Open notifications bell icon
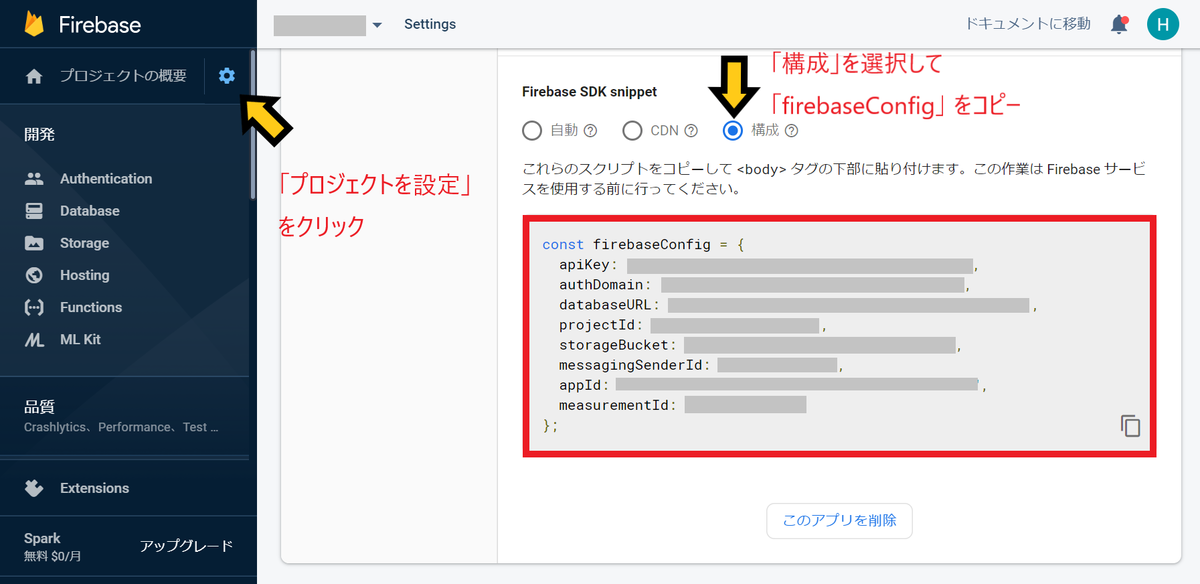Screen dimensions: 1200x584 click(1120, 24)
